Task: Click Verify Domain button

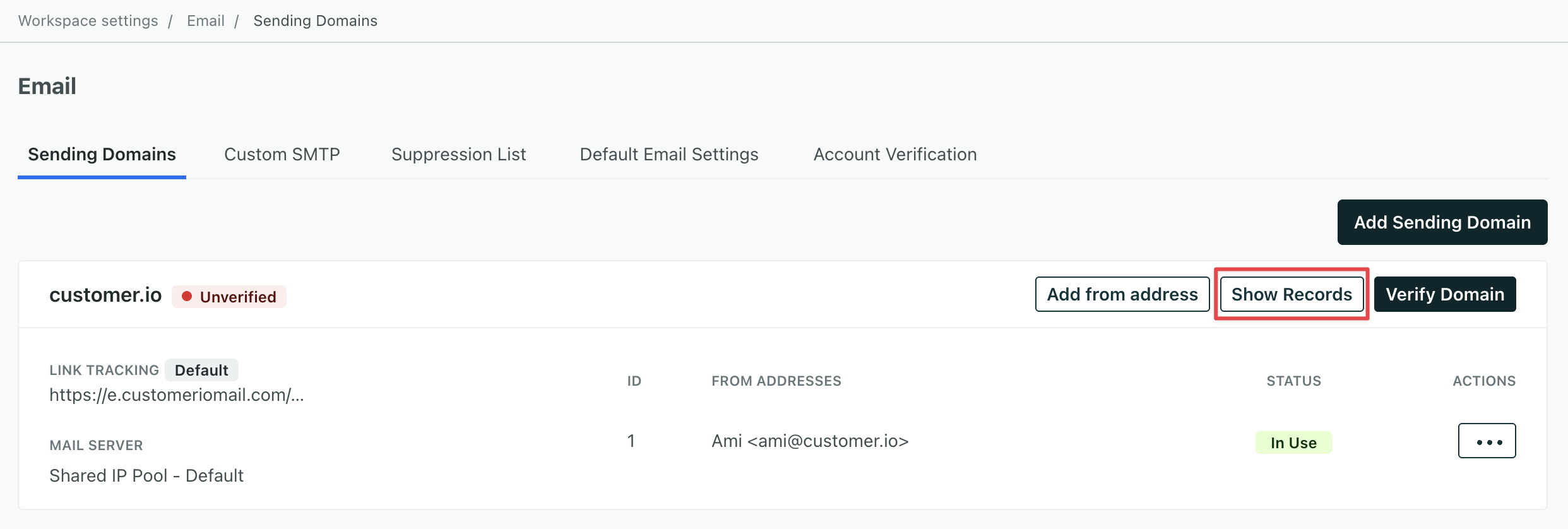Action: (1445, 294)
